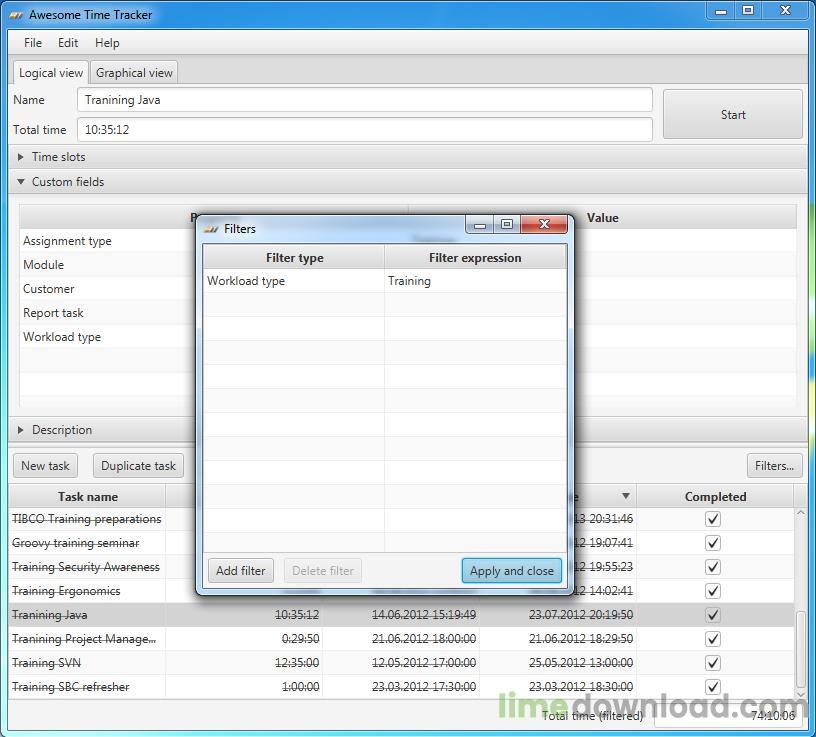The image size is (816, 737).
Task: Click the Apply and close button
Action: 512,571
